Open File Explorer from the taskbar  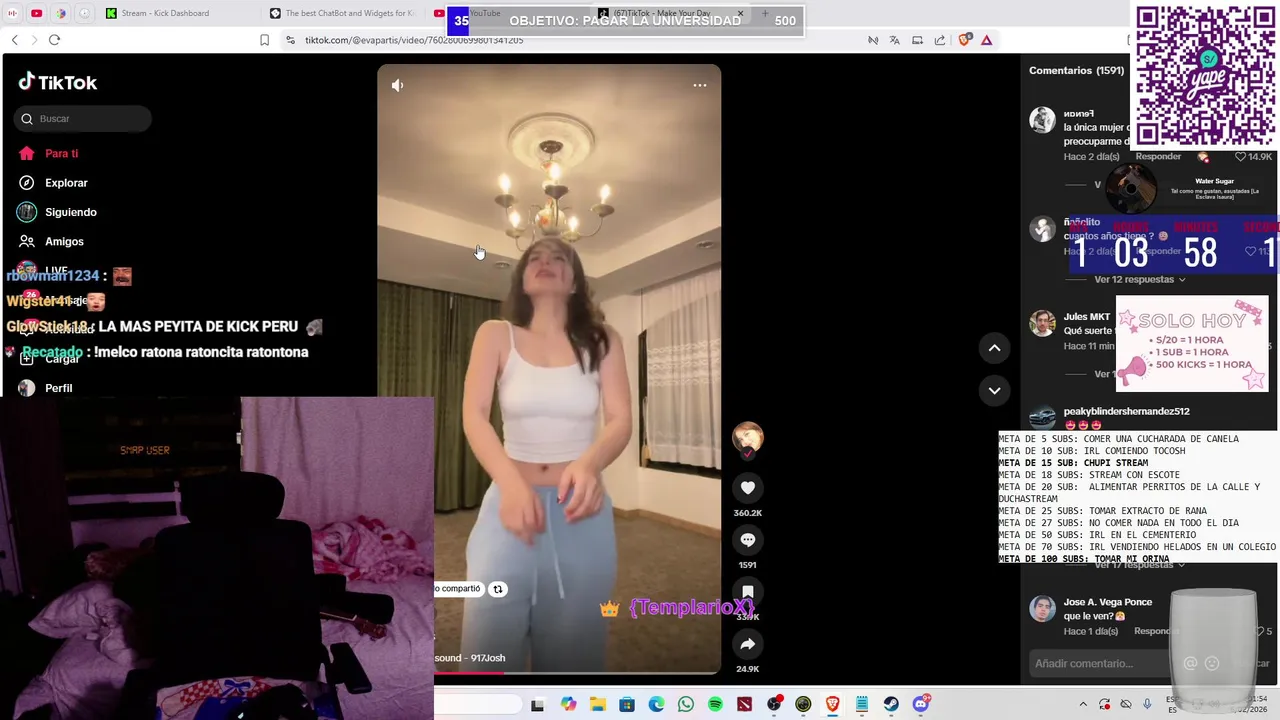click(x=597, y=705)
